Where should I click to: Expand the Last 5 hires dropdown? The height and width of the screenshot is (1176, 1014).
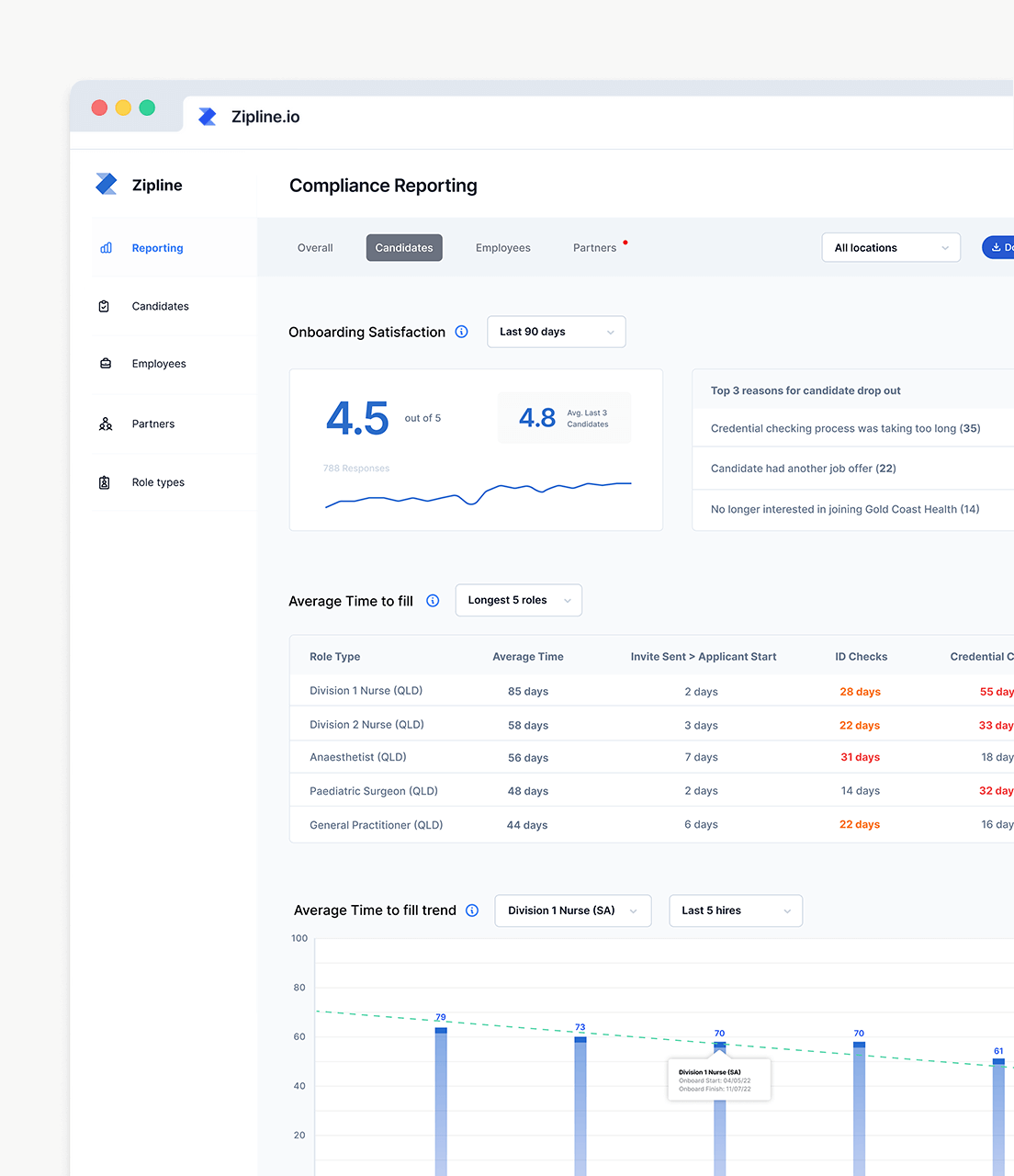[x=735, y=910]
